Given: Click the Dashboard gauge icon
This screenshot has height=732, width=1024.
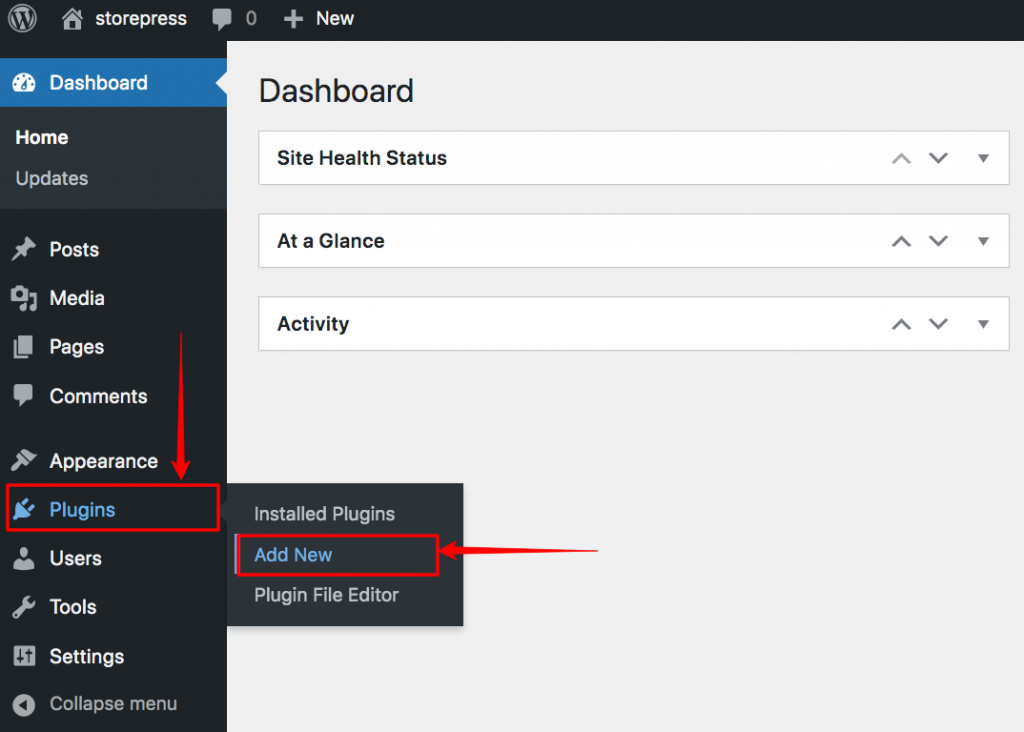Looking at the screenshot, I should click(24, 83).
